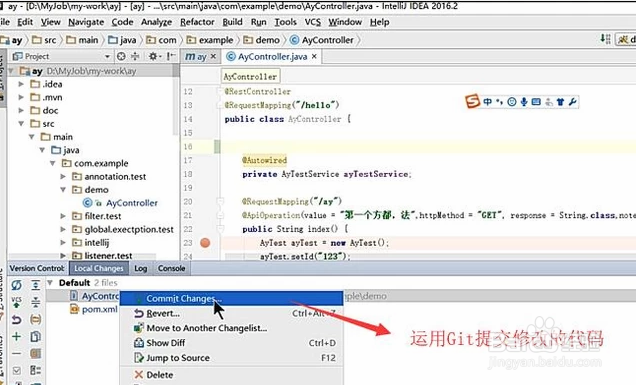Image resolution: width=636 pixels, height=385 pixels.
Task: Collapse the src folder
Action: [21, 124]
